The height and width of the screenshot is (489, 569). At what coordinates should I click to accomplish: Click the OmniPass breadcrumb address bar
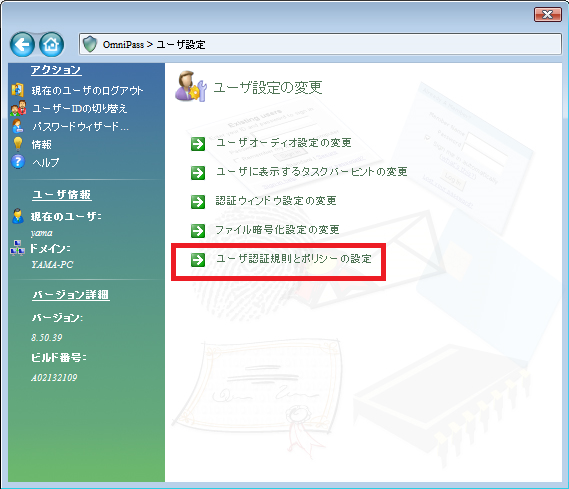click(320, 44)
